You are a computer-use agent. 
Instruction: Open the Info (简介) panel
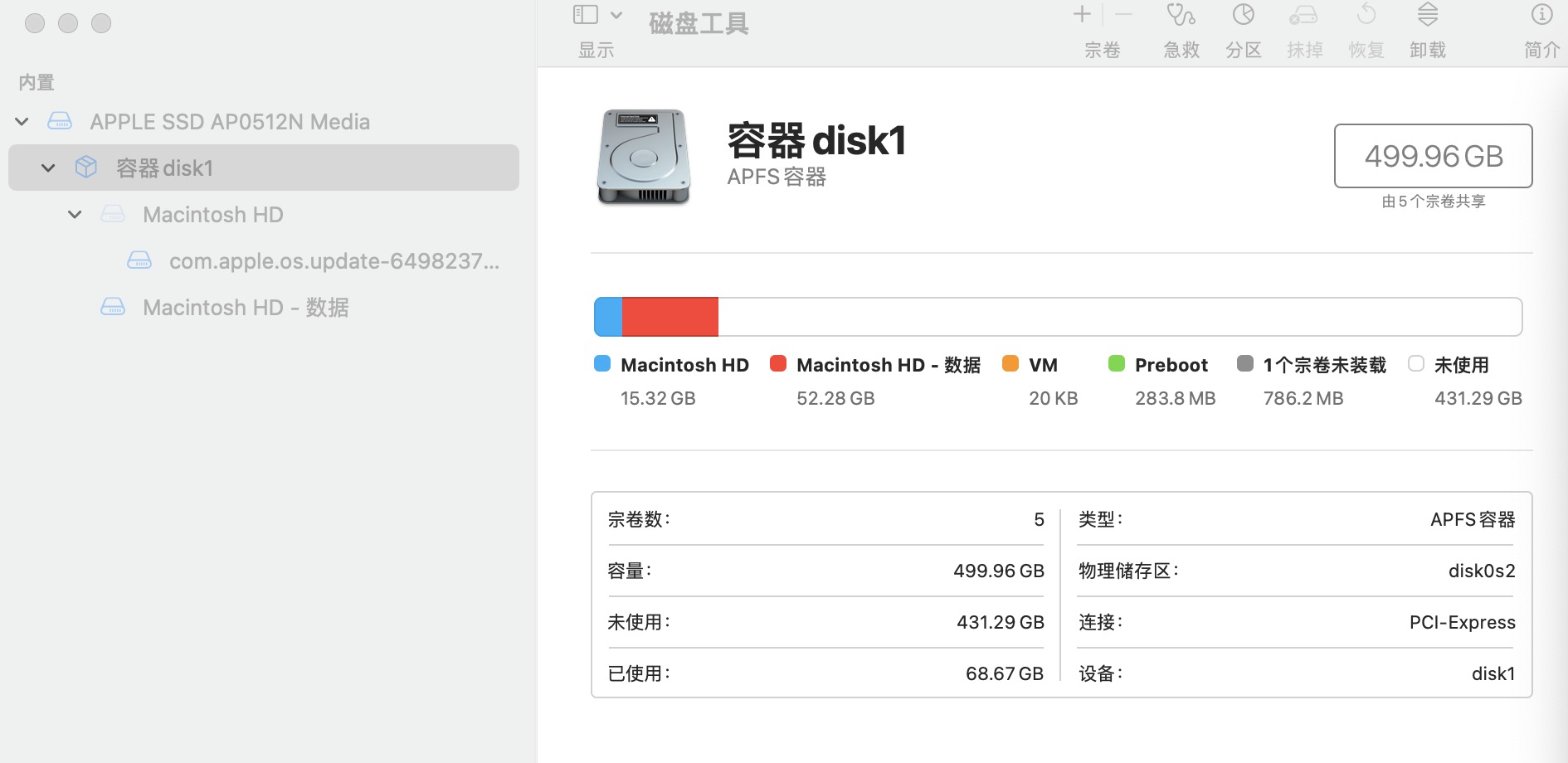point(1541,16)
